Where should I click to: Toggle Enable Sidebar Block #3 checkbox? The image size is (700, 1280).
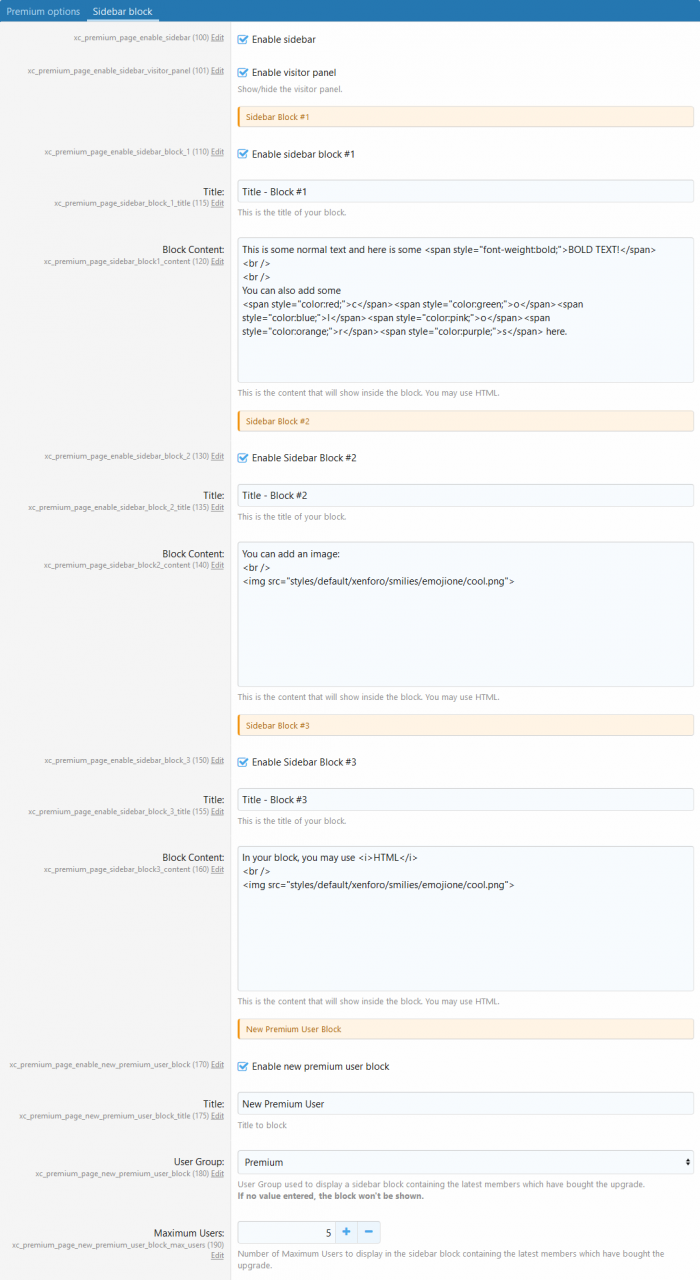pyautogui.click(x=243, y=762)
